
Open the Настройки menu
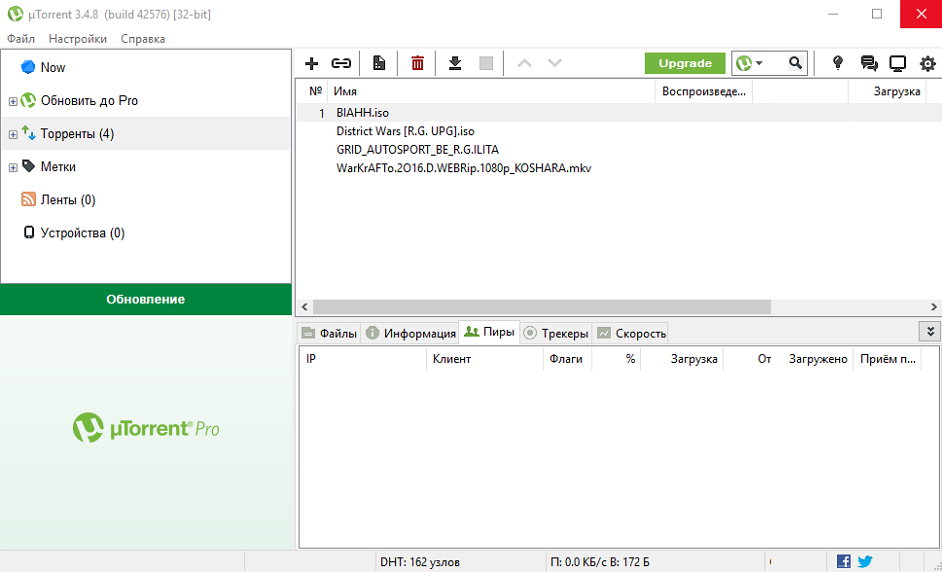(78, 39)
